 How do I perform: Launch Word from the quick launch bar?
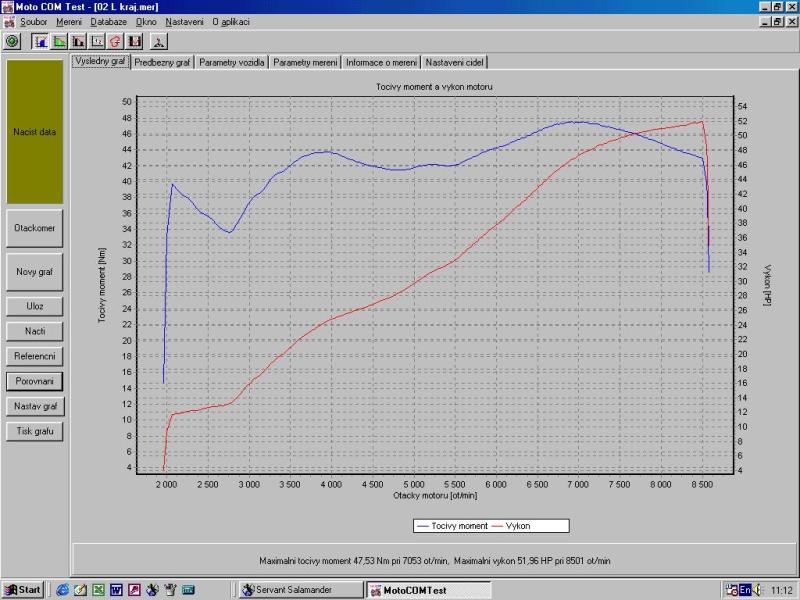[x=115, y=590]
